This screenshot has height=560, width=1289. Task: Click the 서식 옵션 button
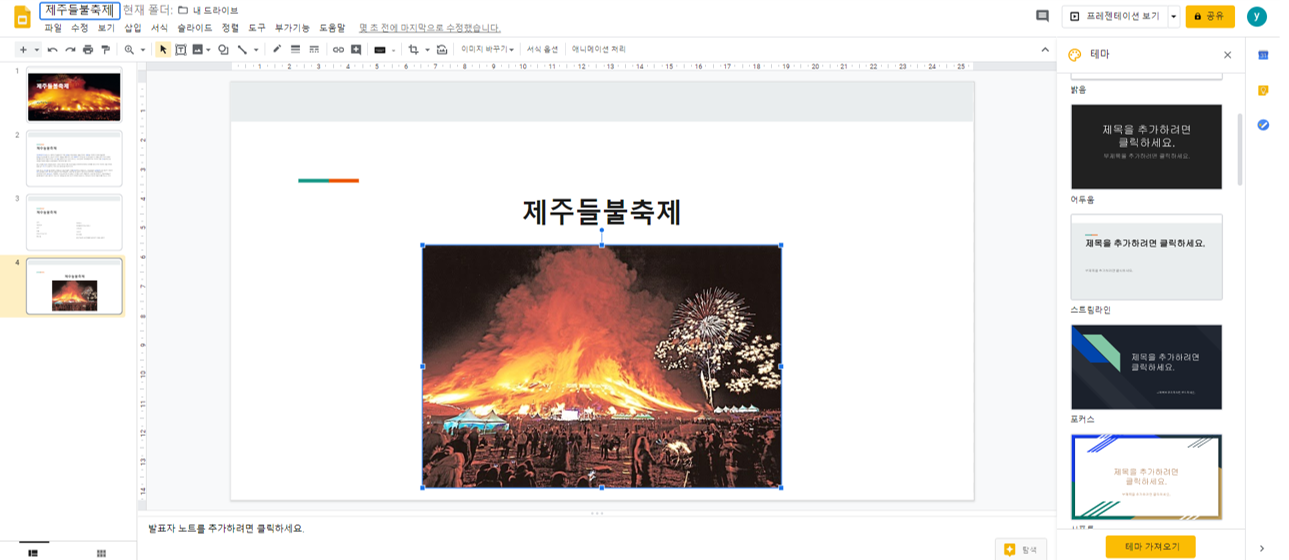click(x=542, y=49)
